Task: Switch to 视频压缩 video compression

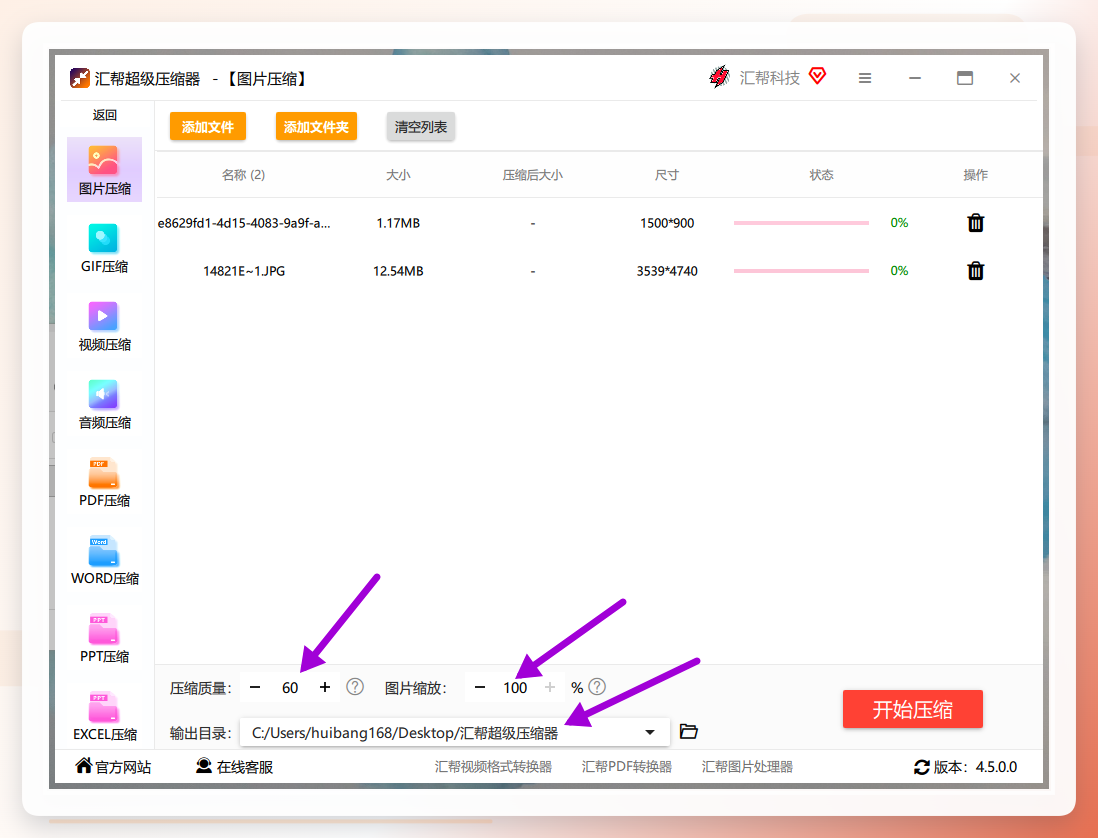Action: coord(104,326)
